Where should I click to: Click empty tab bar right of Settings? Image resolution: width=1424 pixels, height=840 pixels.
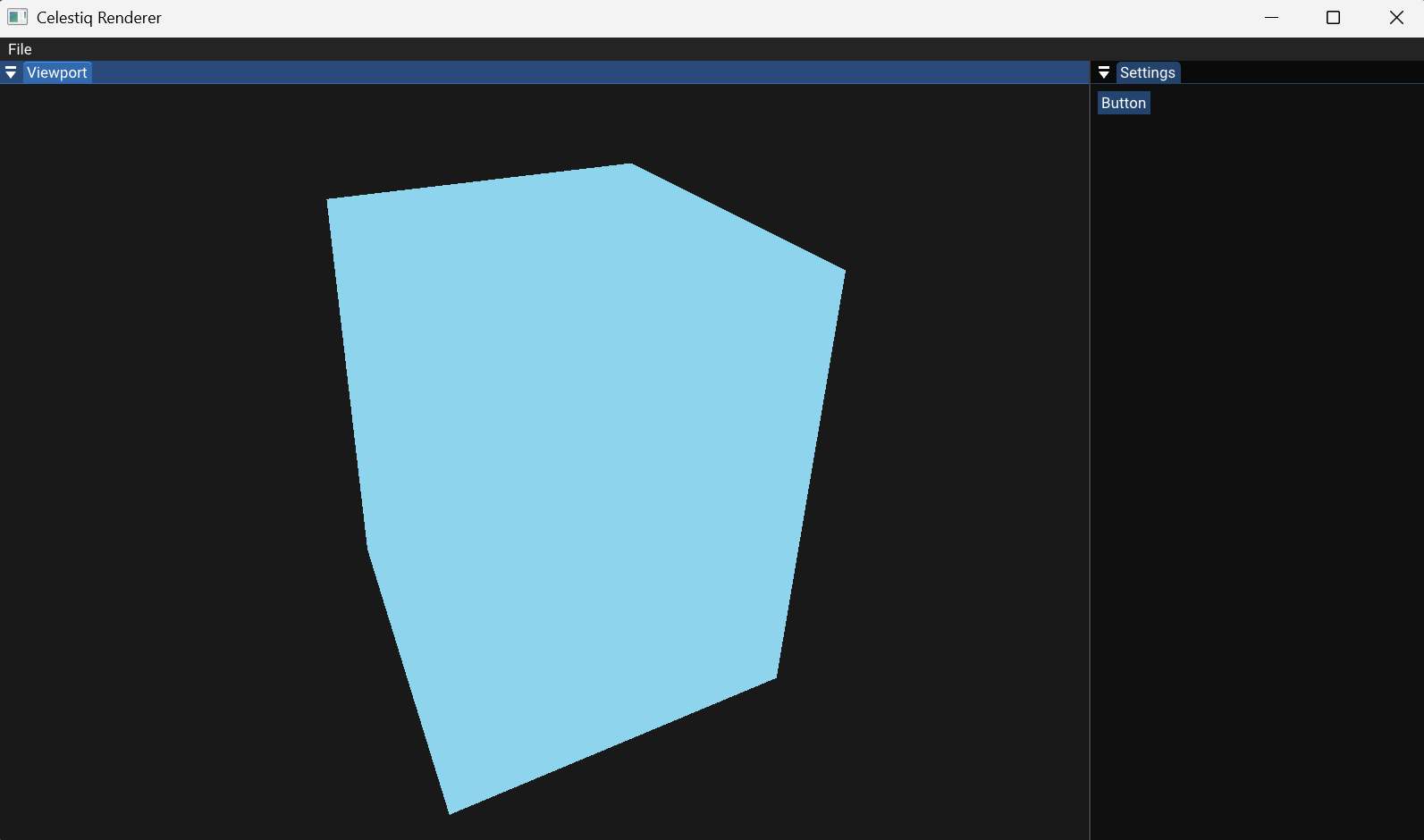tap(1296, 72)
